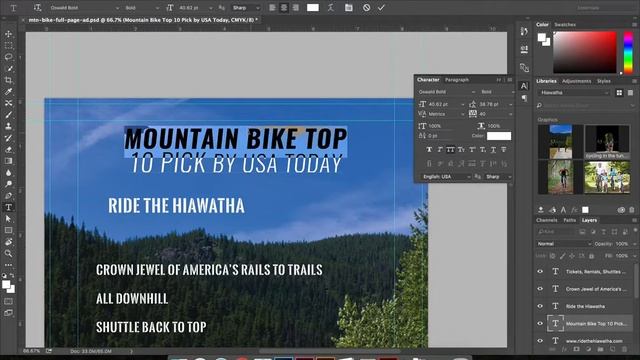Viewport: 640px width, 360px height.
Task: Open layer blend mode Normal dropdown
Action: [x=564, y=244]
